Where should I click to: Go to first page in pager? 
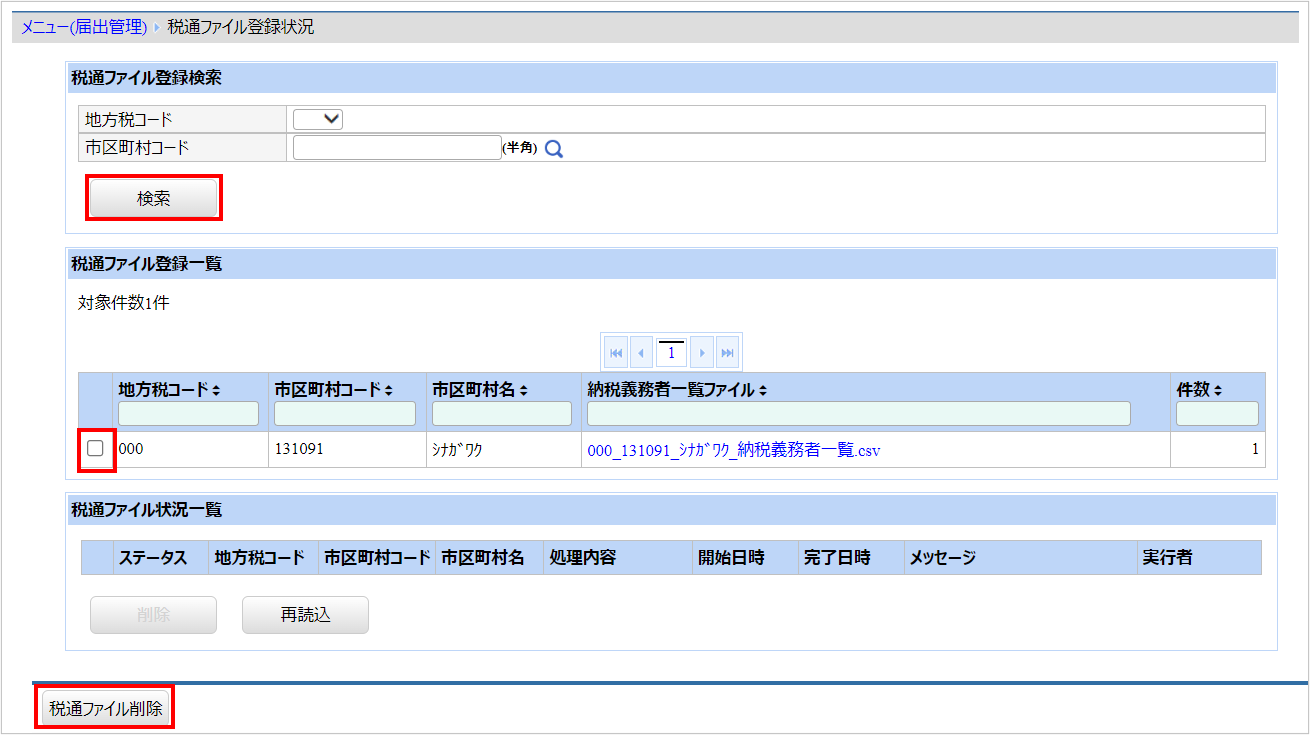coord(616,353)
